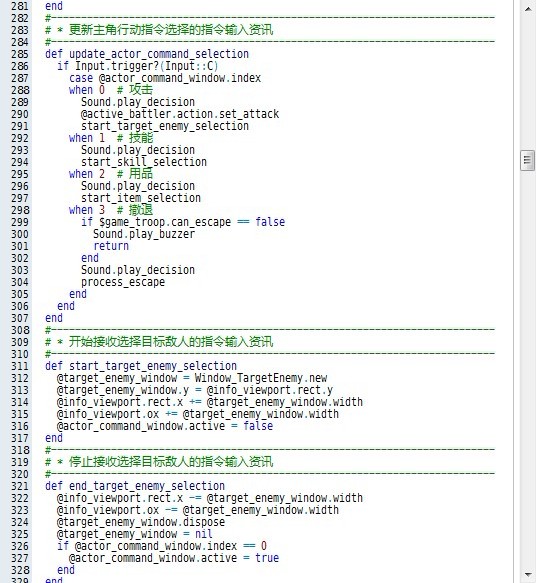Click '@target_enemy_window = nil' line

click(135, 534)
